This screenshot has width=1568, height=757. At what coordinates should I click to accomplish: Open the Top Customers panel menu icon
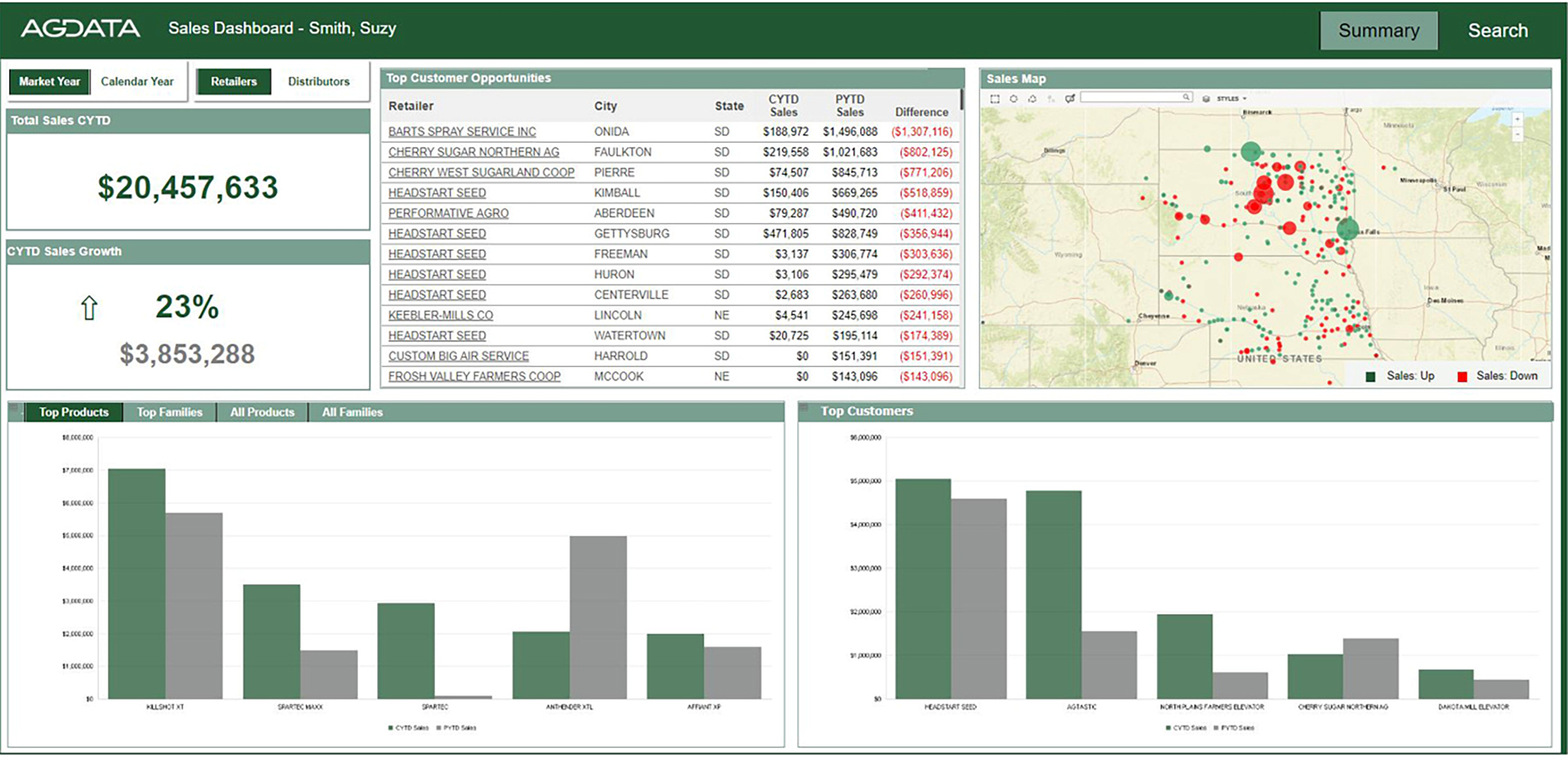[804, 407]
